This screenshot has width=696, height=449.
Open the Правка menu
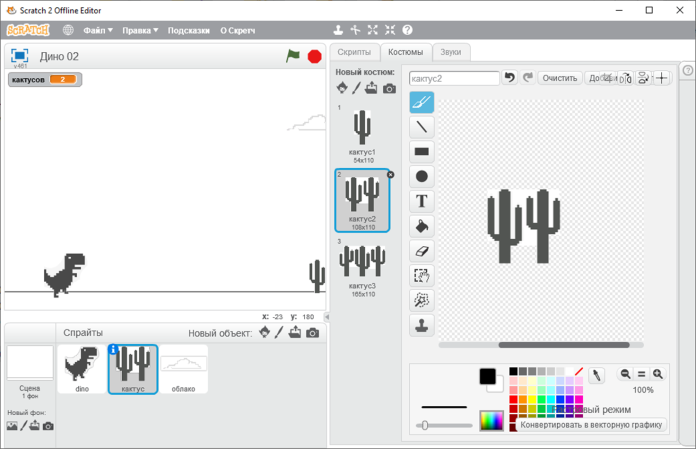click(140, 30)
